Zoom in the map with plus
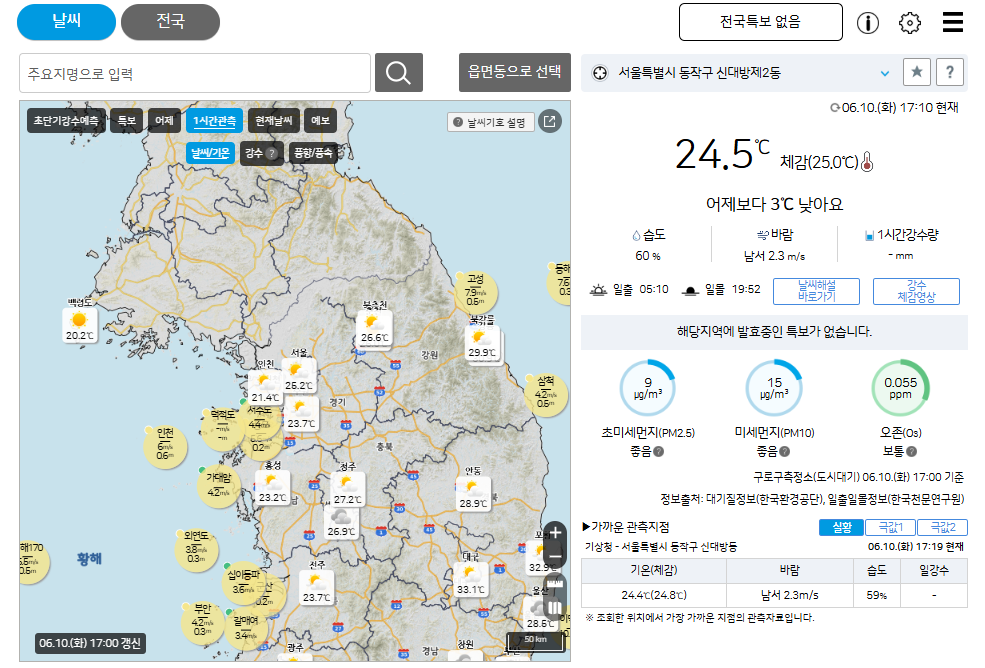 555,534
